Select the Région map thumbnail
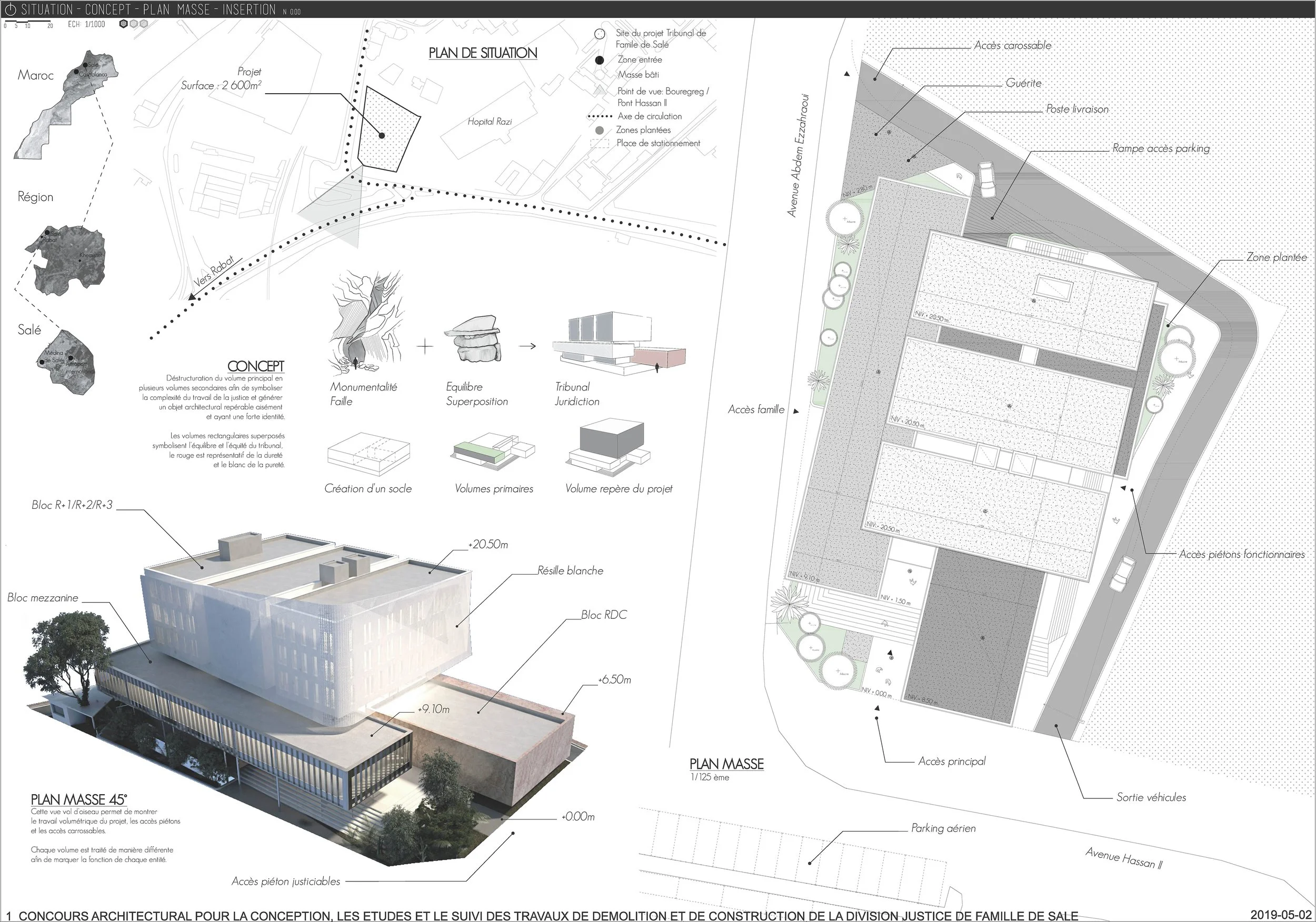The height and width of the screenshot is (922, 1316). (65, 259)
